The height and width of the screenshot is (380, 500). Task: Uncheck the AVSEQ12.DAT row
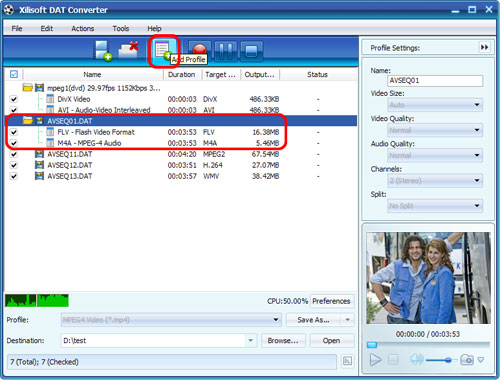14,165
